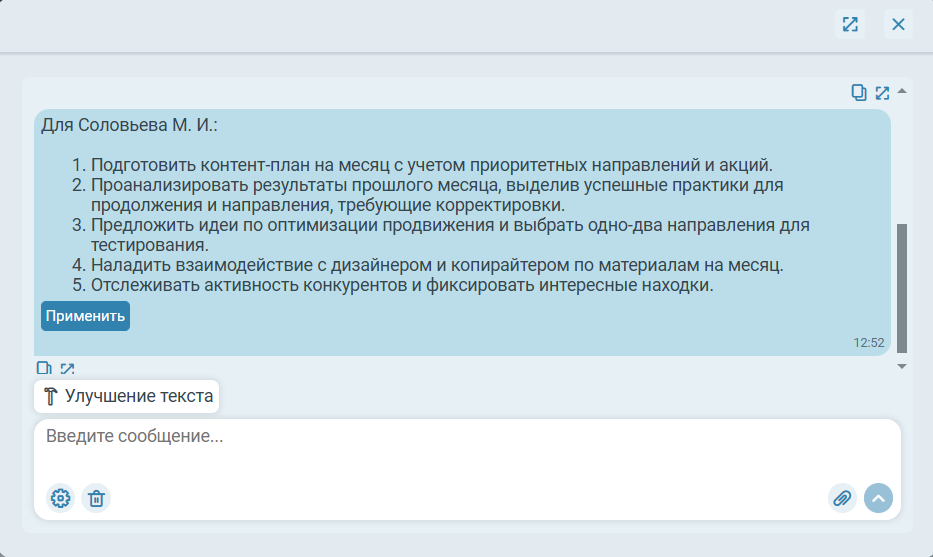933x557 pixels.
Task: Click the expand icon below the message bubble
Action: tap(67, 369)
